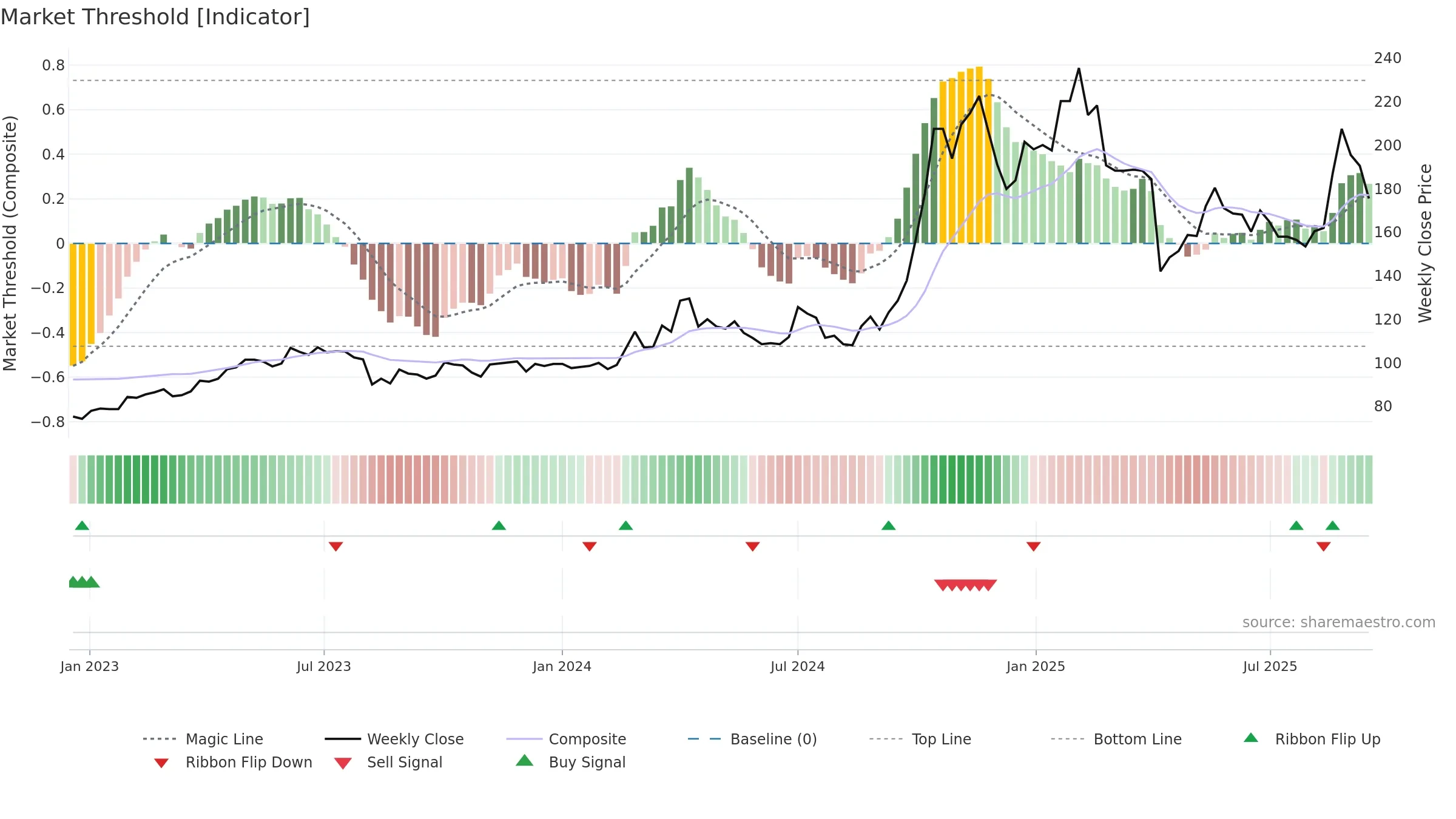Toggle the Ribbon Flip Up legend entry
The height and width of the screenshot is (819, 1456).
1312,739
